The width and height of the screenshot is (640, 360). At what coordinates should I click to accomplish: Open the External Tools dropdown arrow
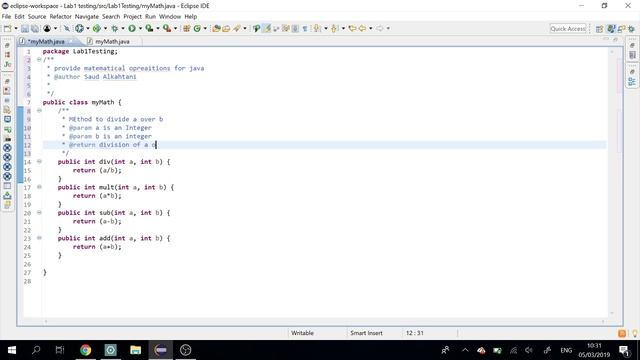point(175,28)
